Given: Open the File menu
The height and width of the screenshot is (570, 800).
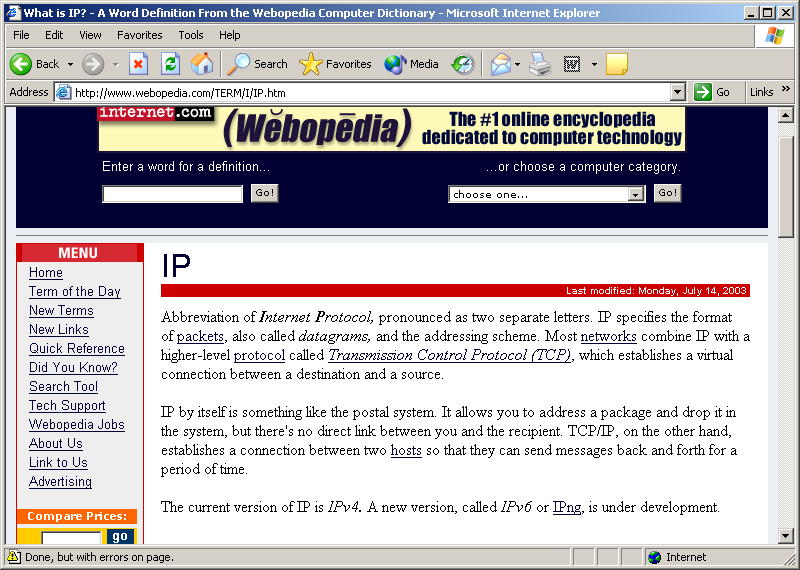Looking at the screenshot, I should tap(21, 35).
